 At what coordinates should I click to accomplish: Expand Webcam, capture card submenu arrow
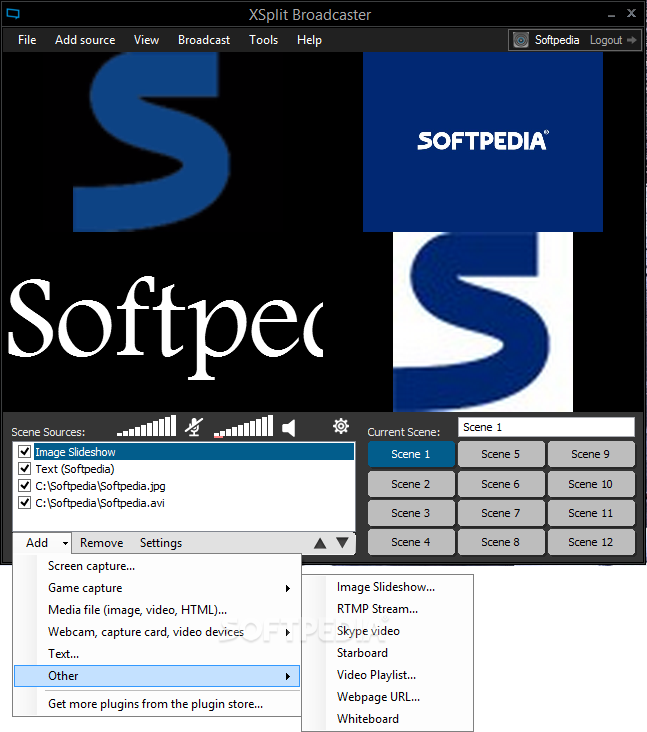click(x=288, y=632)
